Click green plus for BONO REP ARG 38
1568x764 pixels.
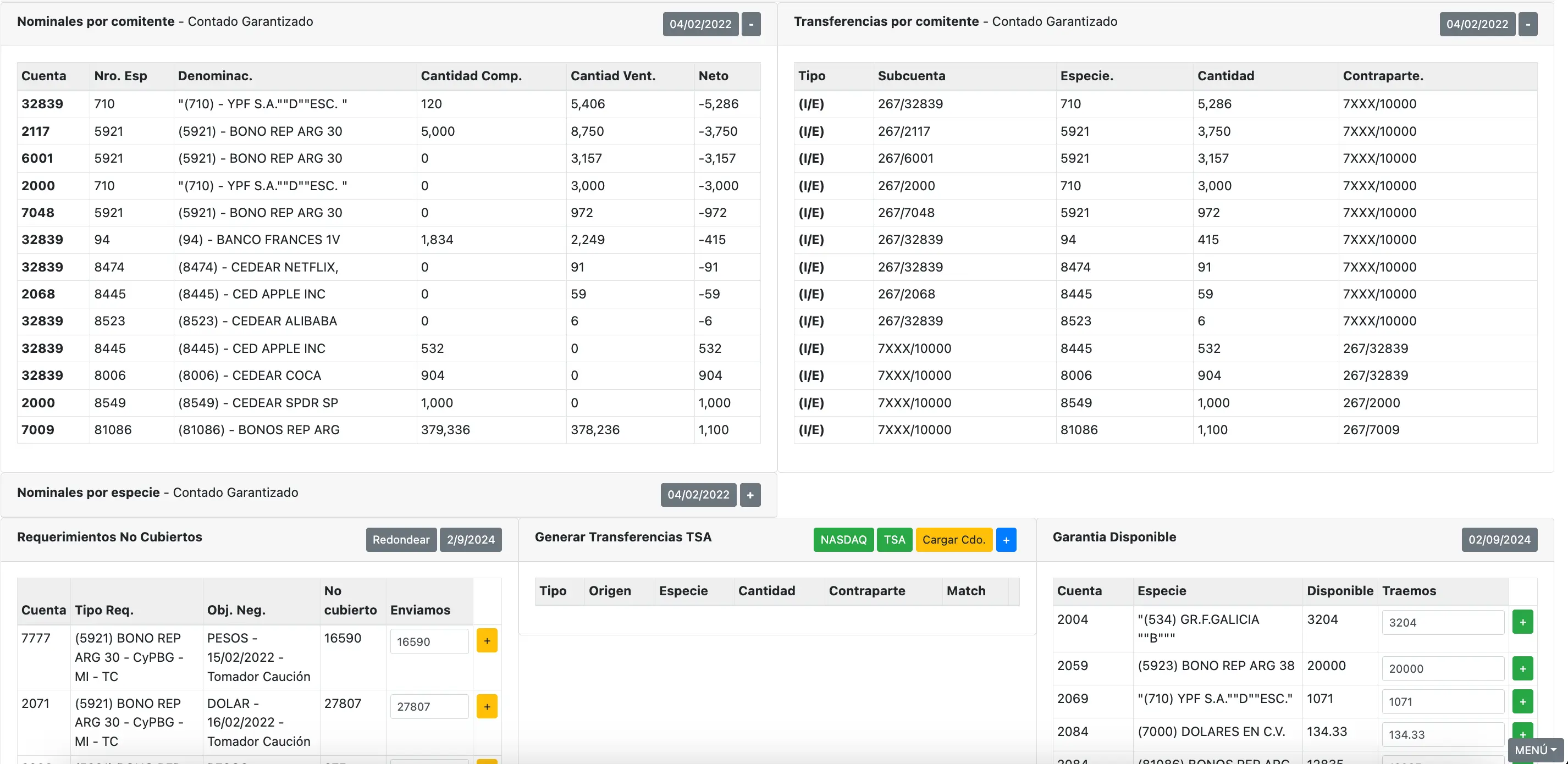coord(1522,668)
